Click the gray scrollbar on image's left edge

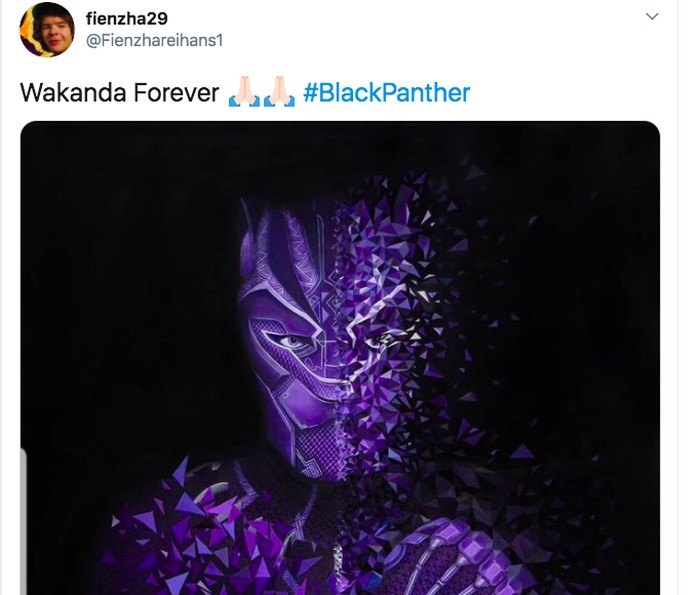tap(23, 521)
